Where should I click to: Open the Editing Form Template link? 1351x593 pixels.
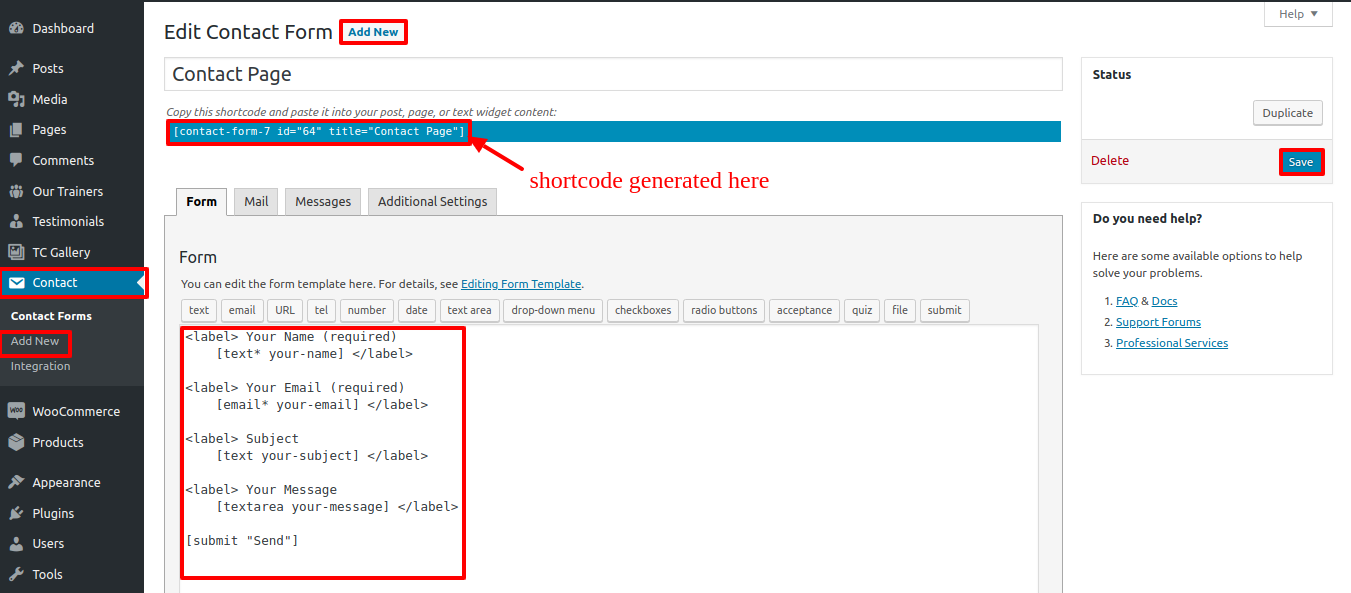click(x=520, y=284)
